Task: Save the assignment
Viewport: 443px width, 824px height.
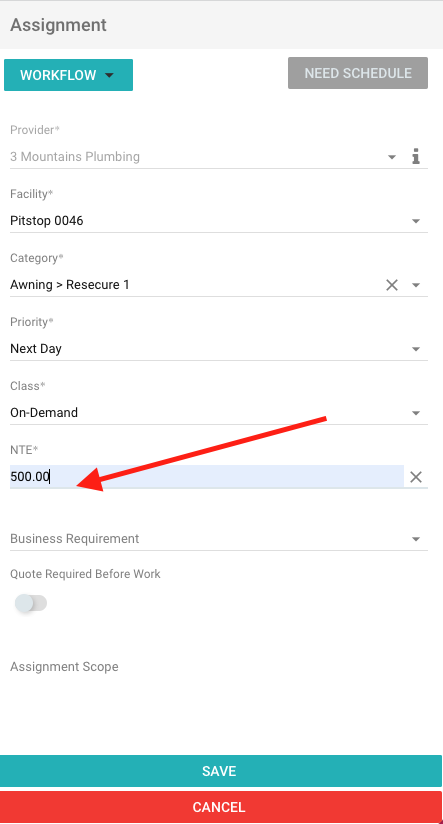Action: pos(221,771)
